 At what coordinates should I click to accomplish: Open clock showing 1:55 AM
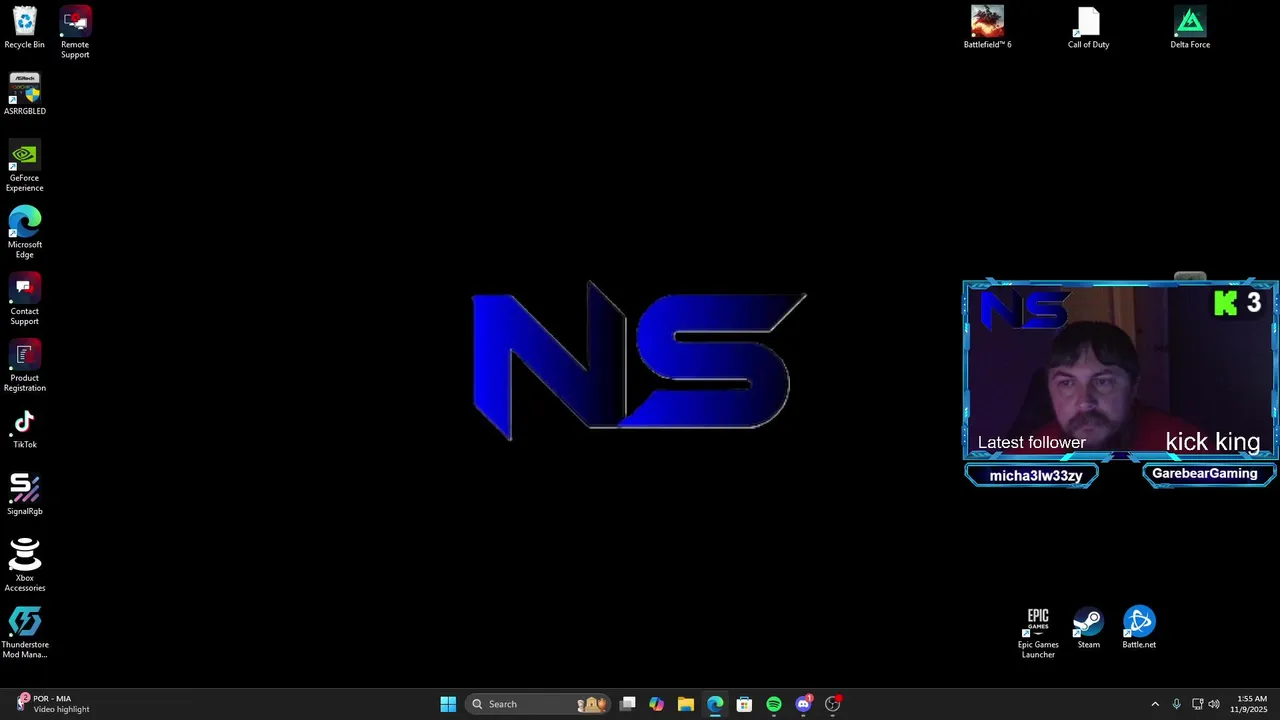1251,704
